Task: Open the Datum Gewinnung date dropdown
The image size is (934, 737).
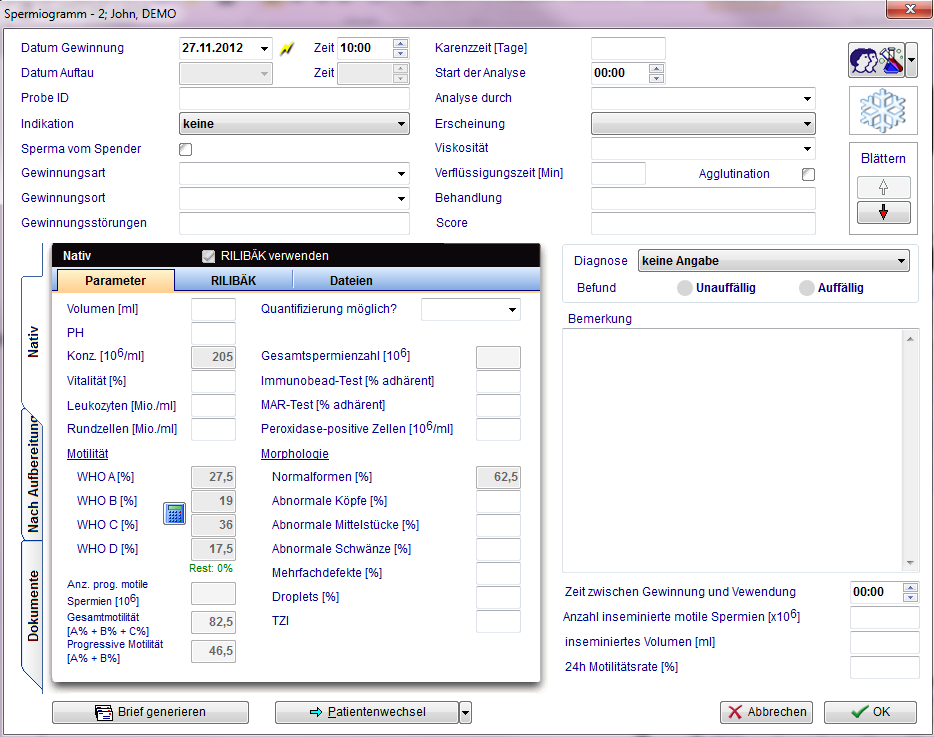Action: tap(264, 48)
